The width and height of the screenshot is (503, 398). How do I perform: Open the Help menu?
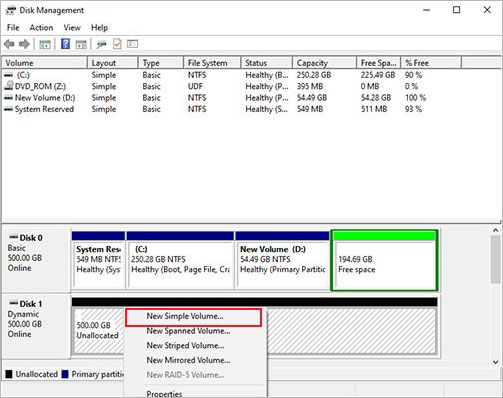pyautogui.click(x=99, y=28)
